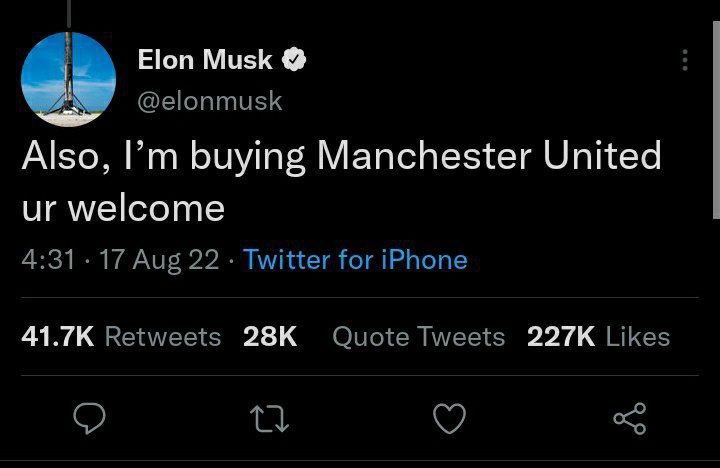720x468 pixels.
Task: Click the Elon Musk display name
Action: (x=205, y=60)
